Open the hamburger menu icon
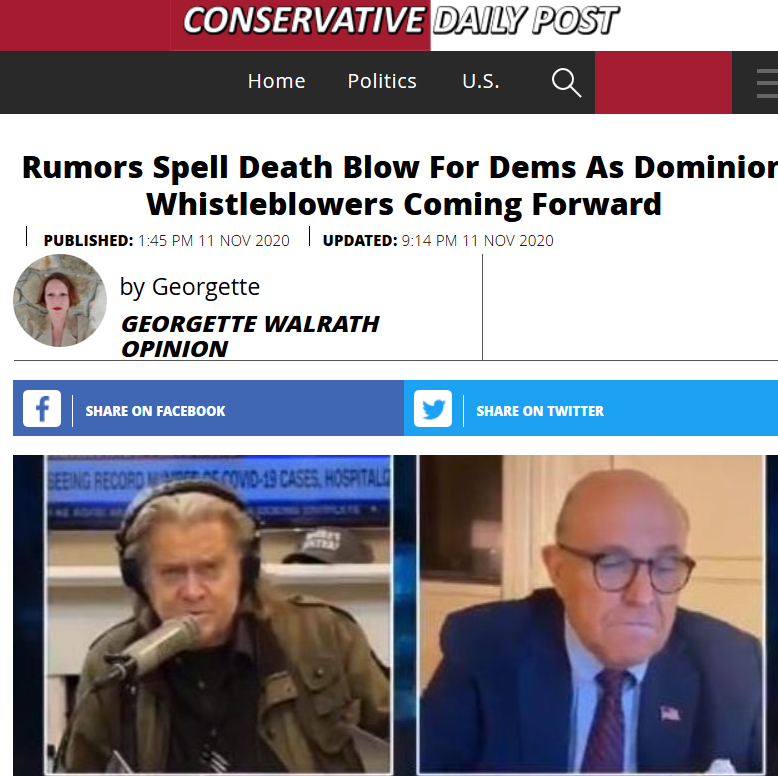 [x=767, y=83]
